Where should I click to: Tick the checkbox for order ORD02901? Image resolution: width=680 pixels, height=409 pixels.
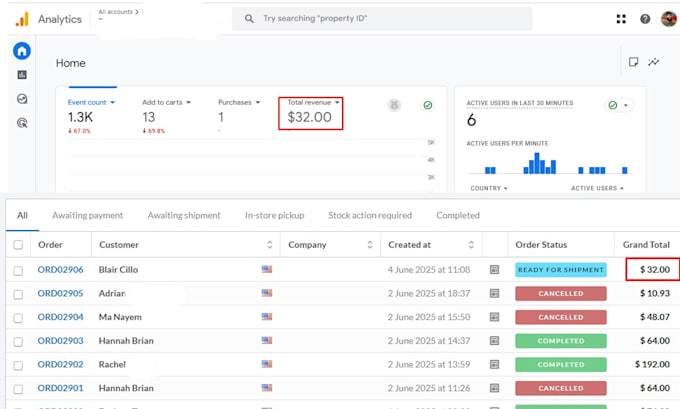[x=18, y=389]
